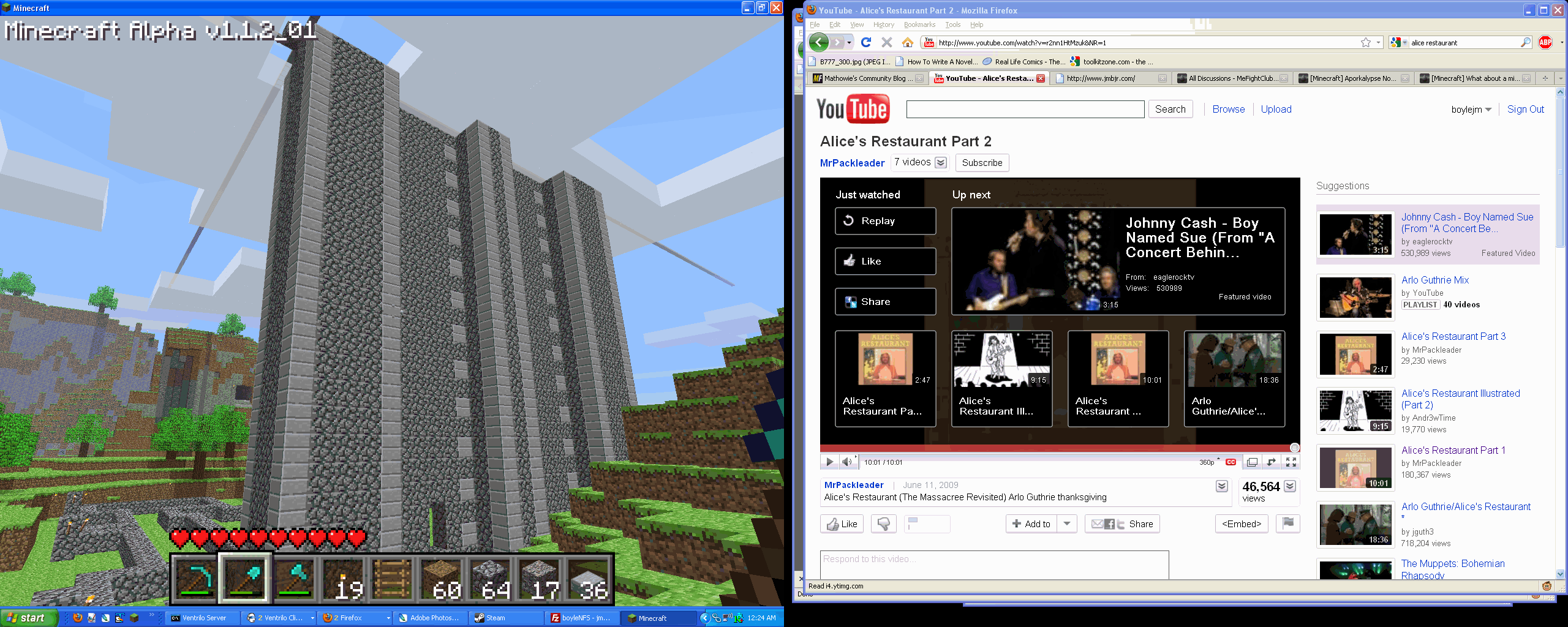This screenshot has width=1568, height=627.
Task: Toggle closed captions CC button
Action: coord(1231,462)
